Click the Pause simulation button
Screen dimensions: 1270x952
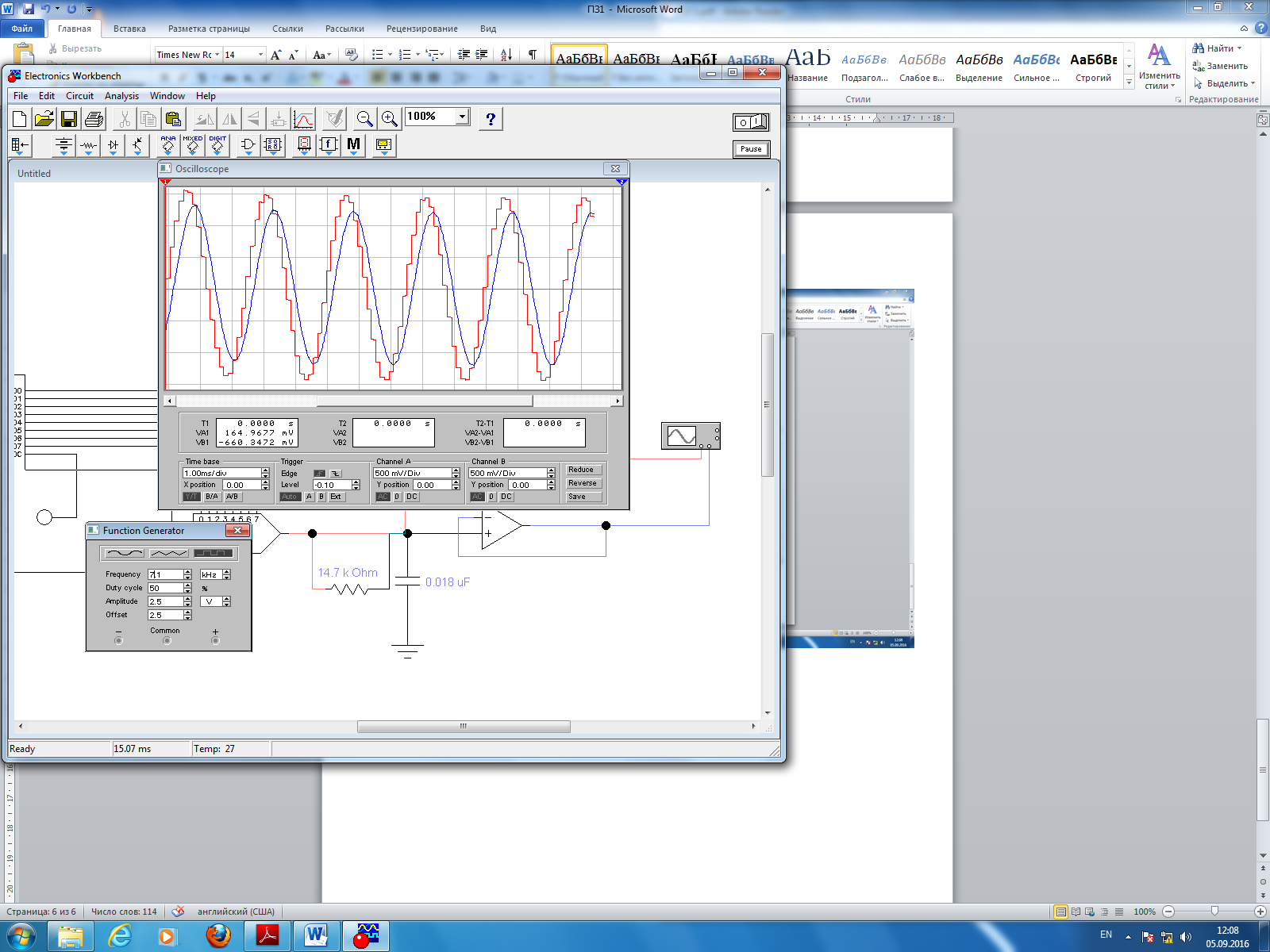click(x=751, y=149)
